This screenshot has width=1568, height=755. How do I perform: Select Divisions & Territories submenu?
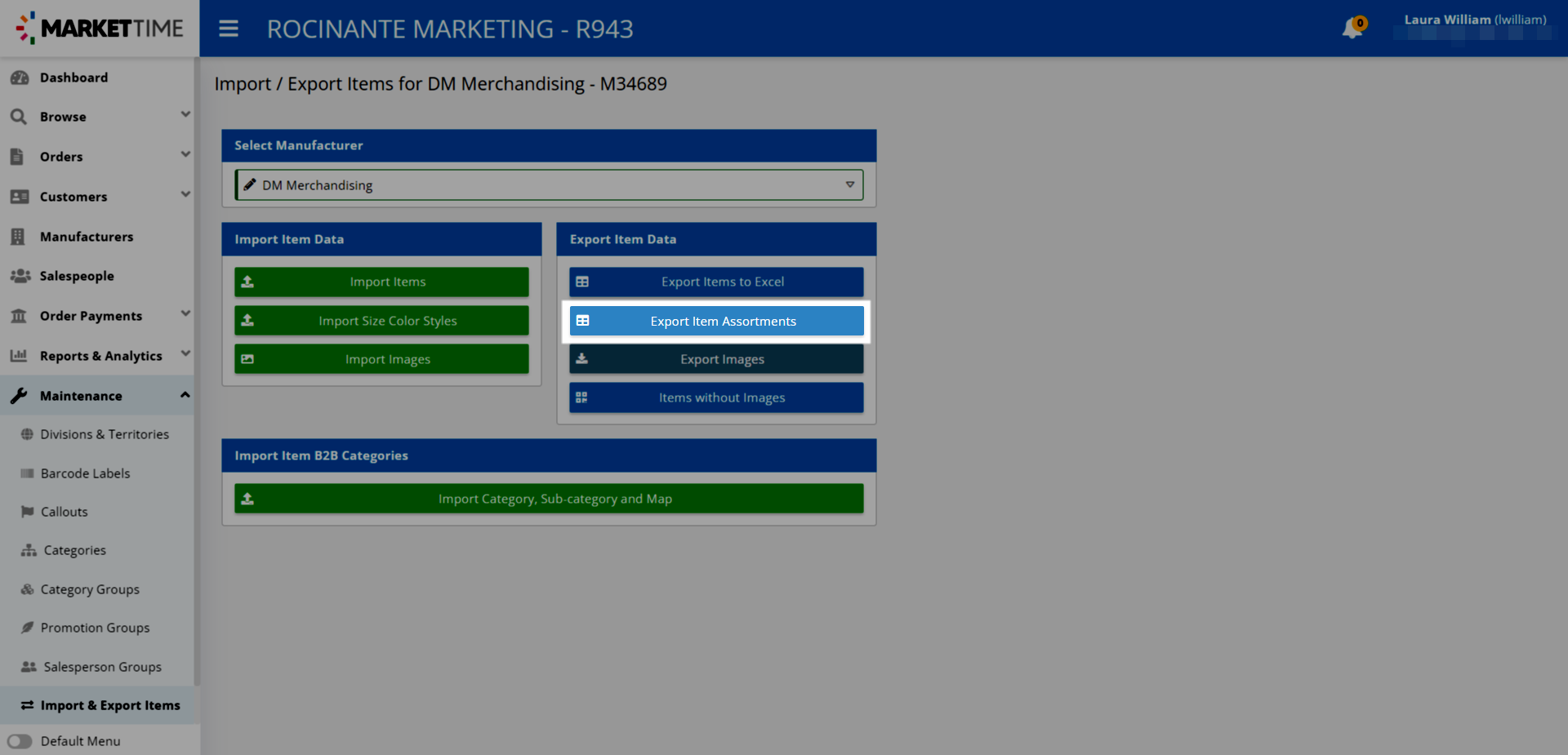[98, 434]
